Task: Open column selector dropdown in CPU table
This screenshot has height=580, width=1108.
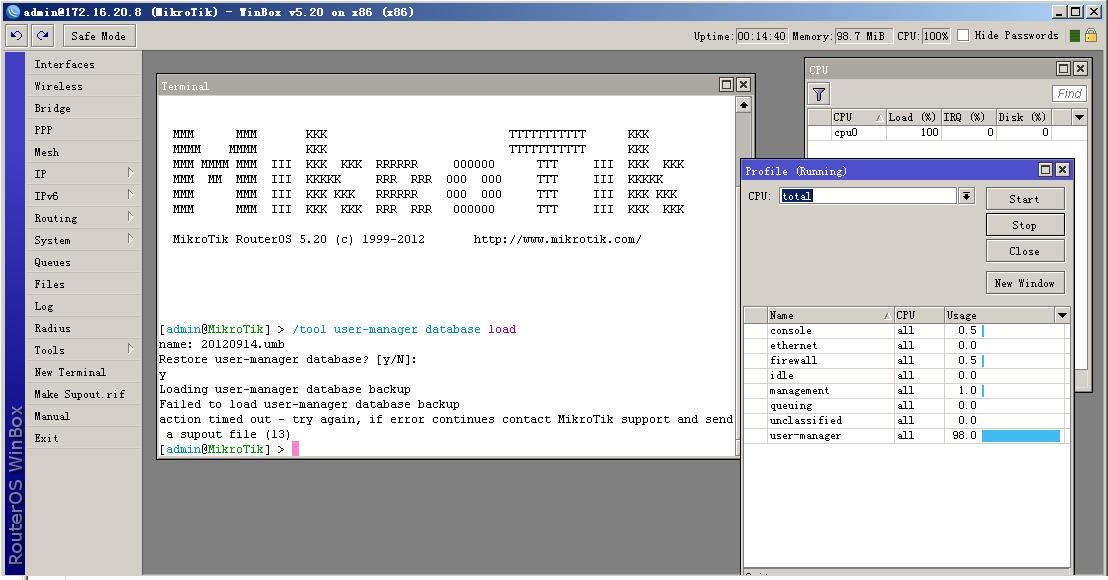Action: tap(1079, 117)
